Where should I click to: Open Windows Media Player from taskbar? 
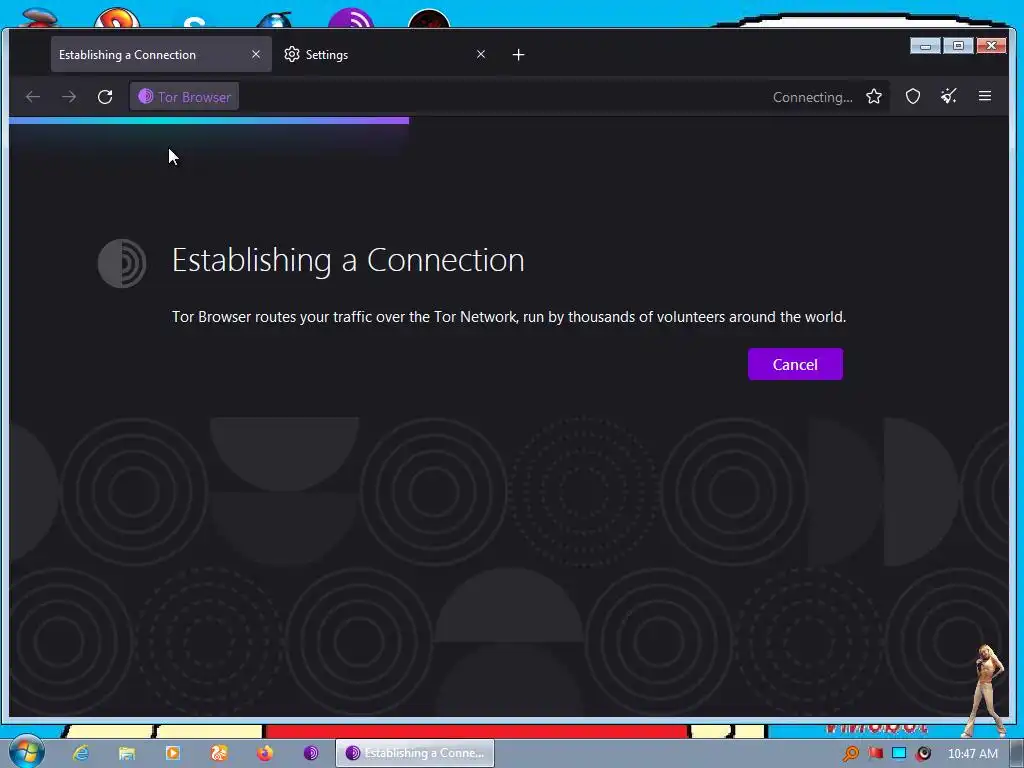tap(173, 753)
